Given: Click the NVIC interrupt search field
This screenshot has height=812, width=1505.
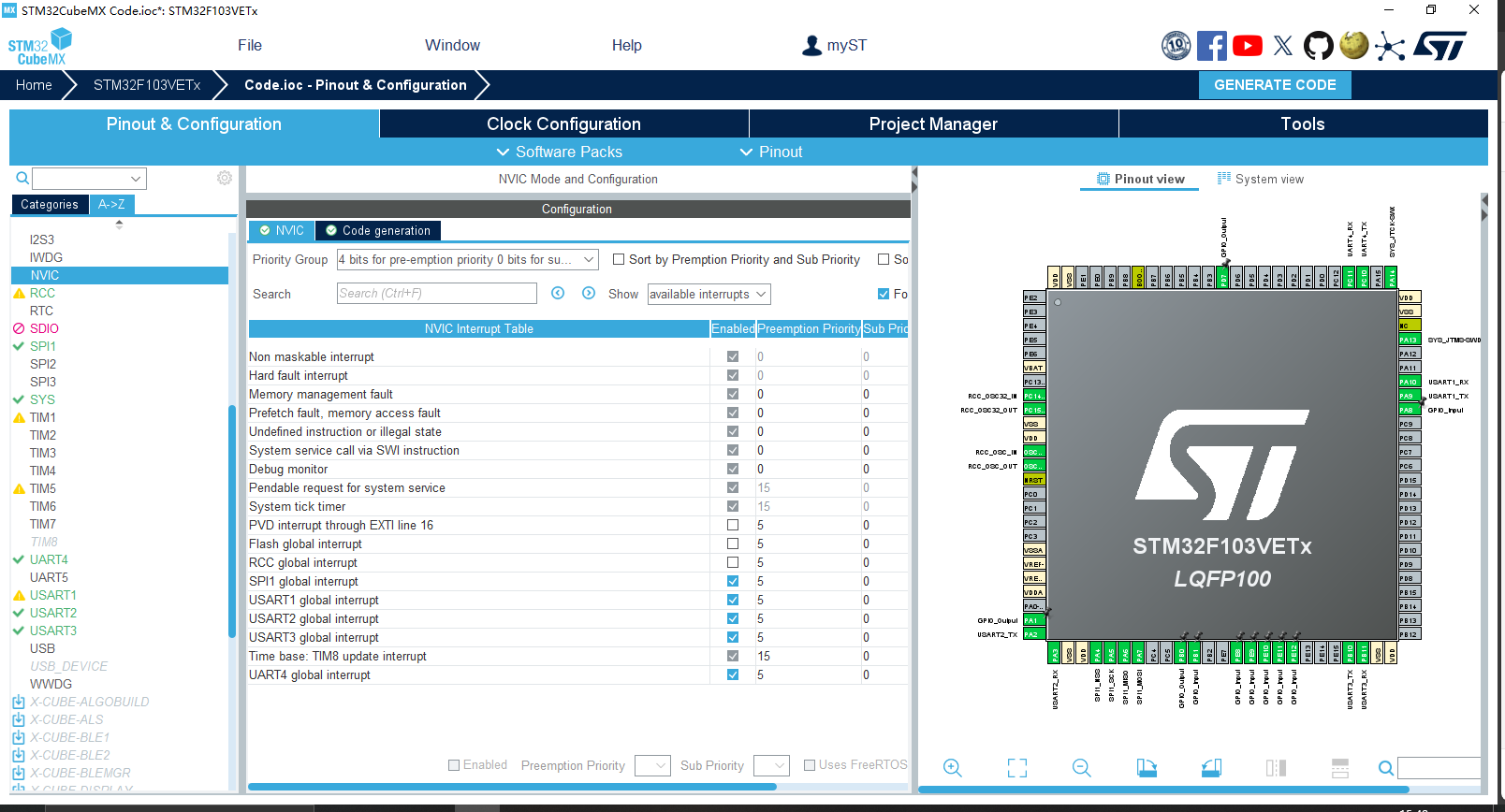Looking at the screenshot, I should [x=437, y=293].
